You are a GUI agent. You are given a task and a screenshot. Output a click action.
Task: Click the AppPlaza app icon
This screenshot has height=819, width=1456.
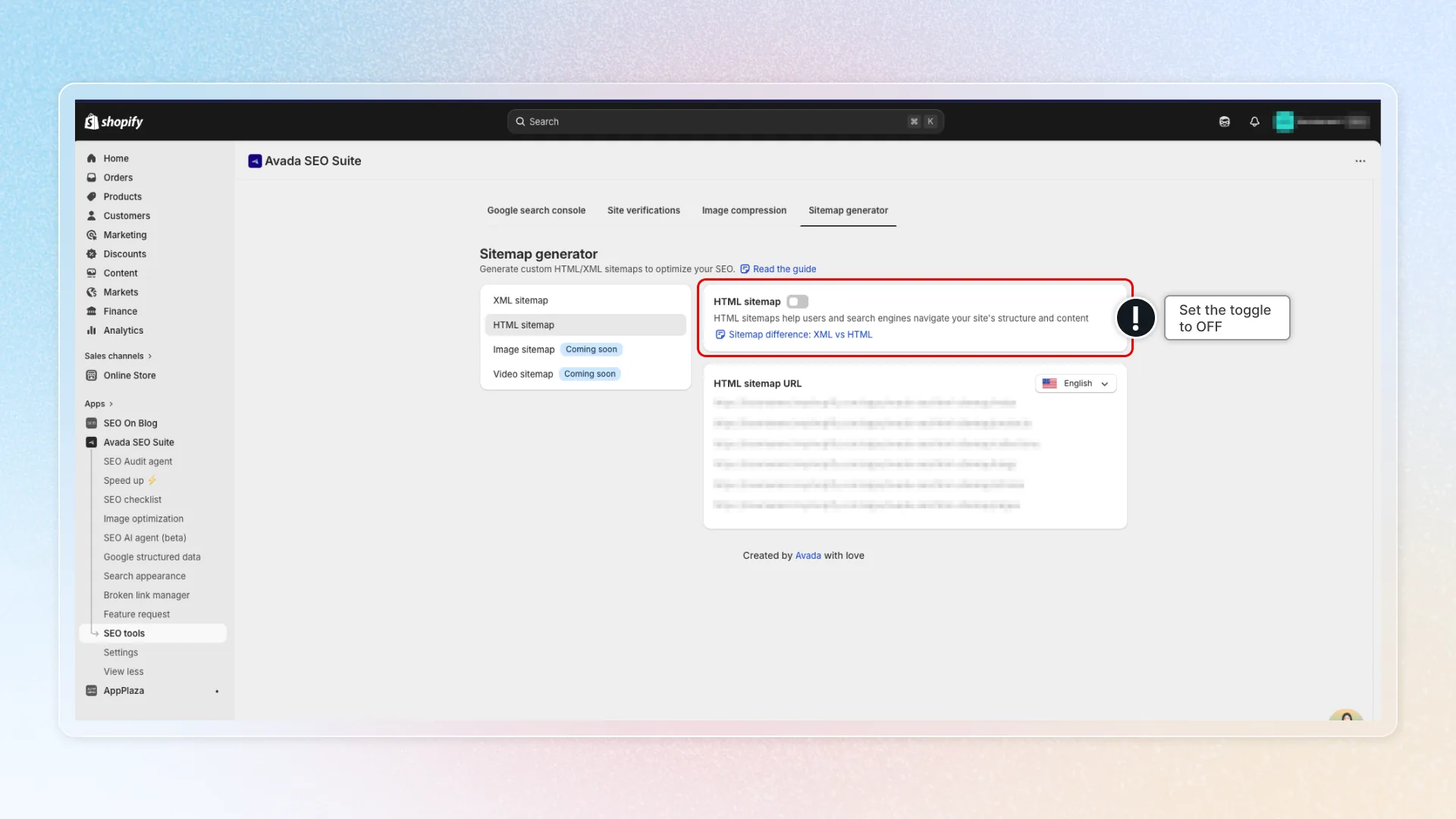91,691
